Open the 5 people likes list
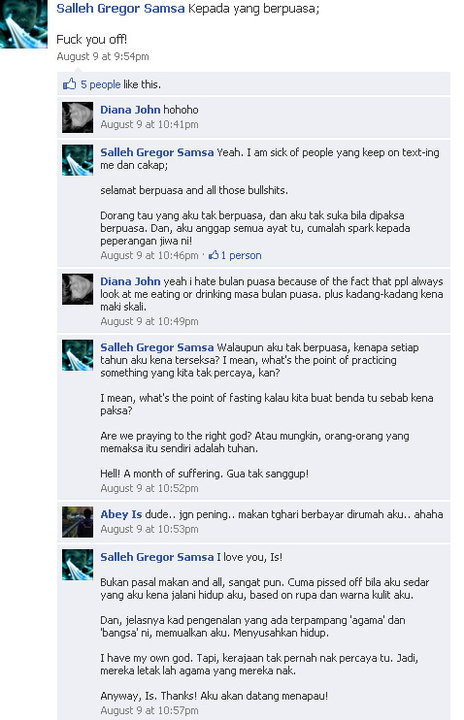464x720 pixels. [x=100, y=84]
